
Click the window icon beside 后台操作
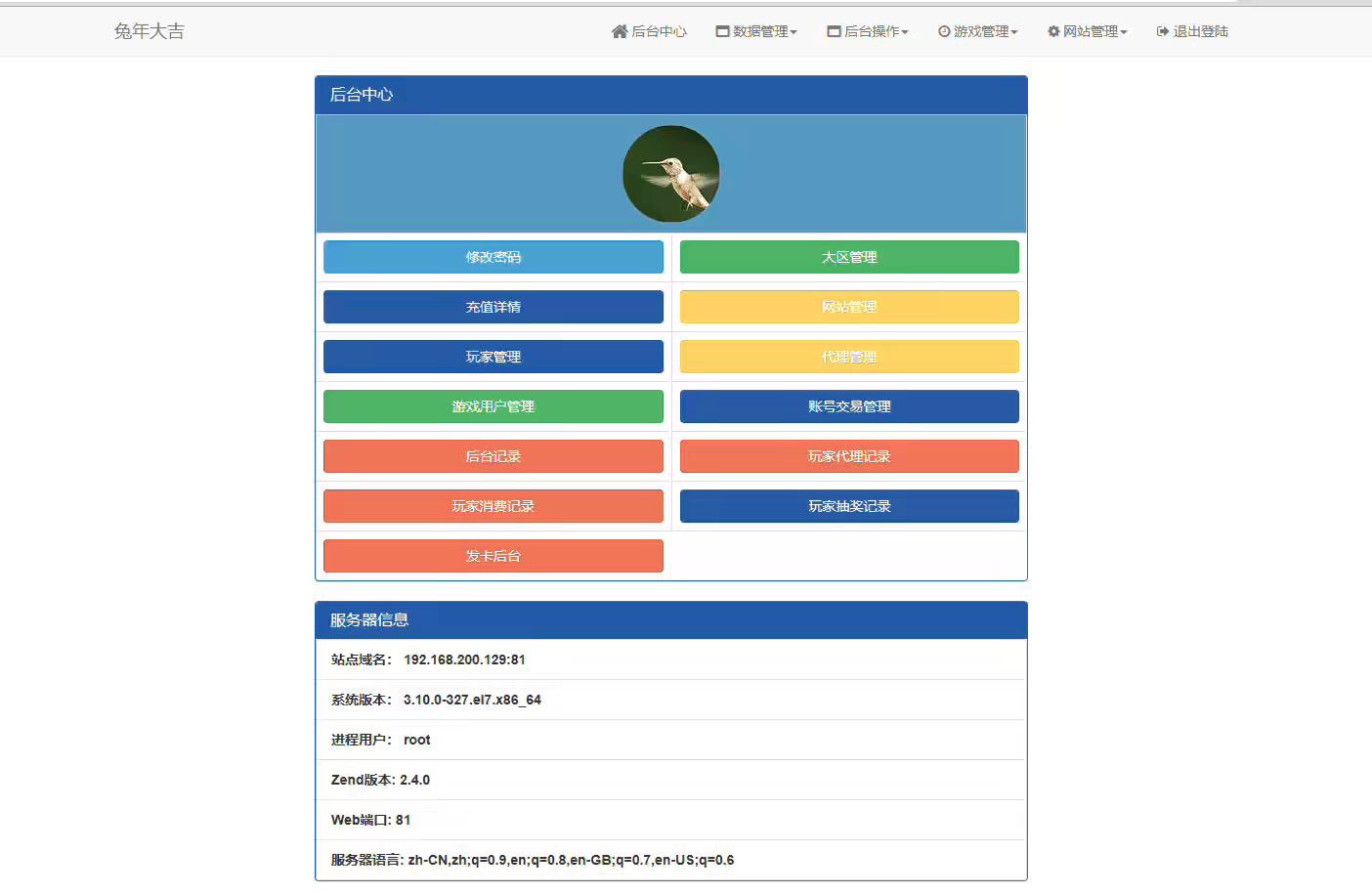pos(834,31)
